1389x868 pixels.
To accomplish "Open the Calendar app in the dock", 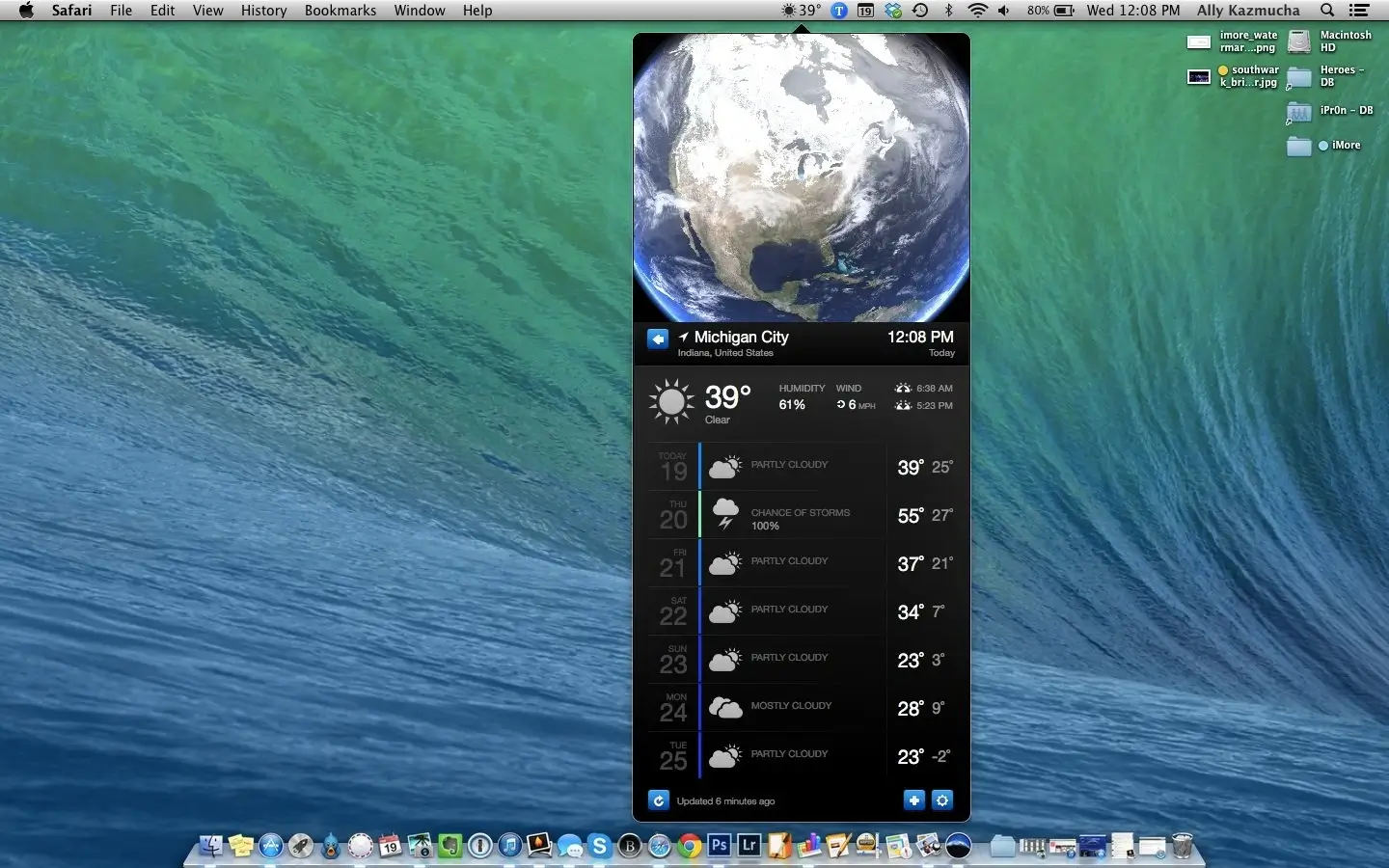I will tap(390, 846).
